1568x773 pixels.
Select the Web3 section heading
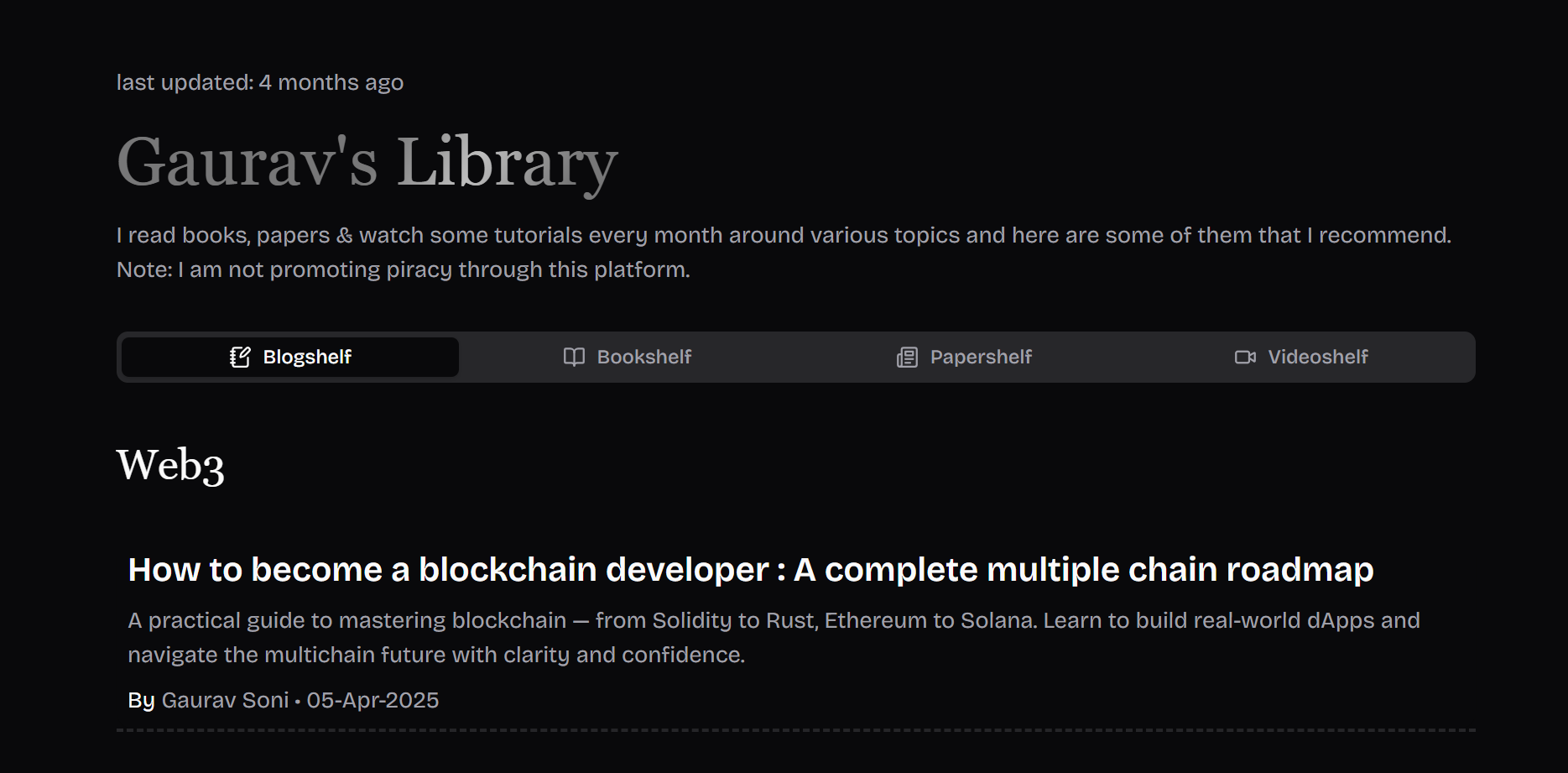[x=170, y=465]
